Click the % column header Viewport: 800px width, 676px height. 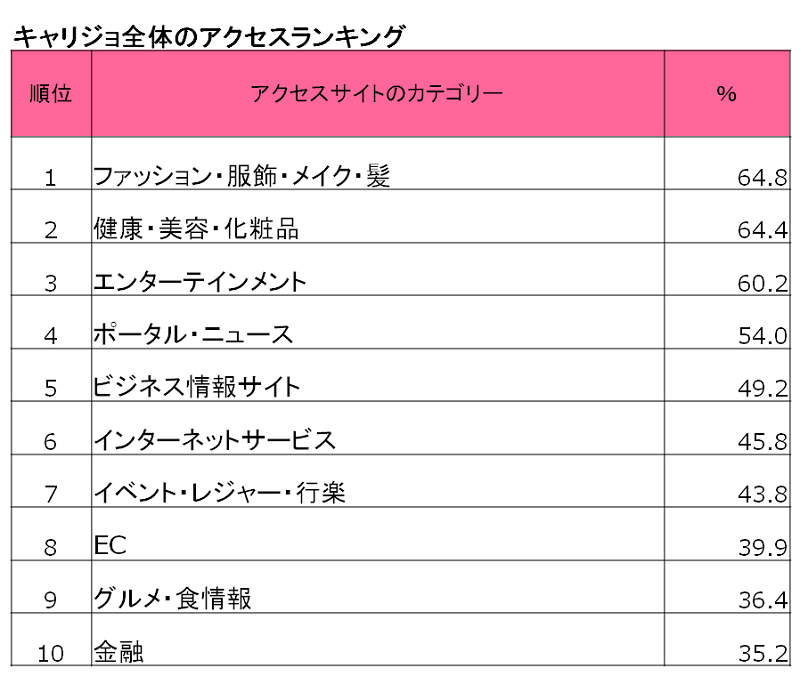726,94
